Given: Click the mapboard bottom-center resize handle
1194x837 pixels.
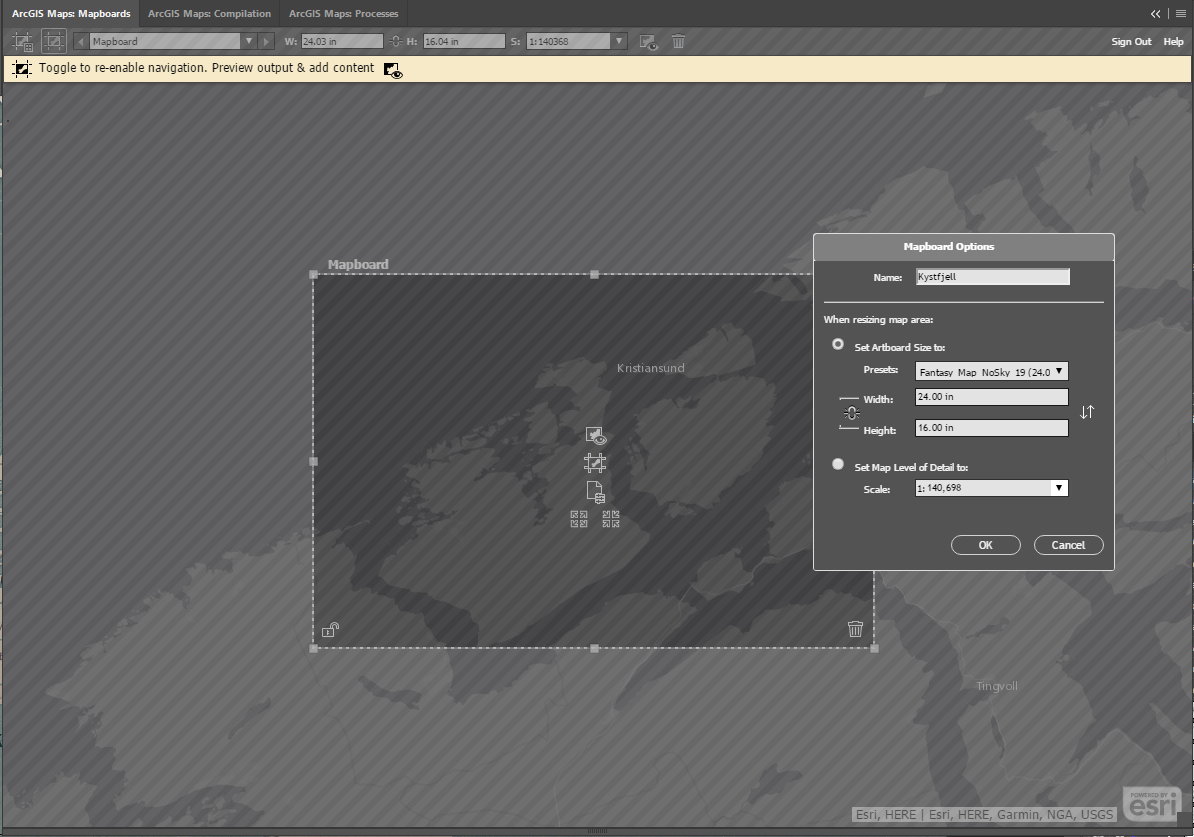Looking at the screenshot, I should point(595,648).
